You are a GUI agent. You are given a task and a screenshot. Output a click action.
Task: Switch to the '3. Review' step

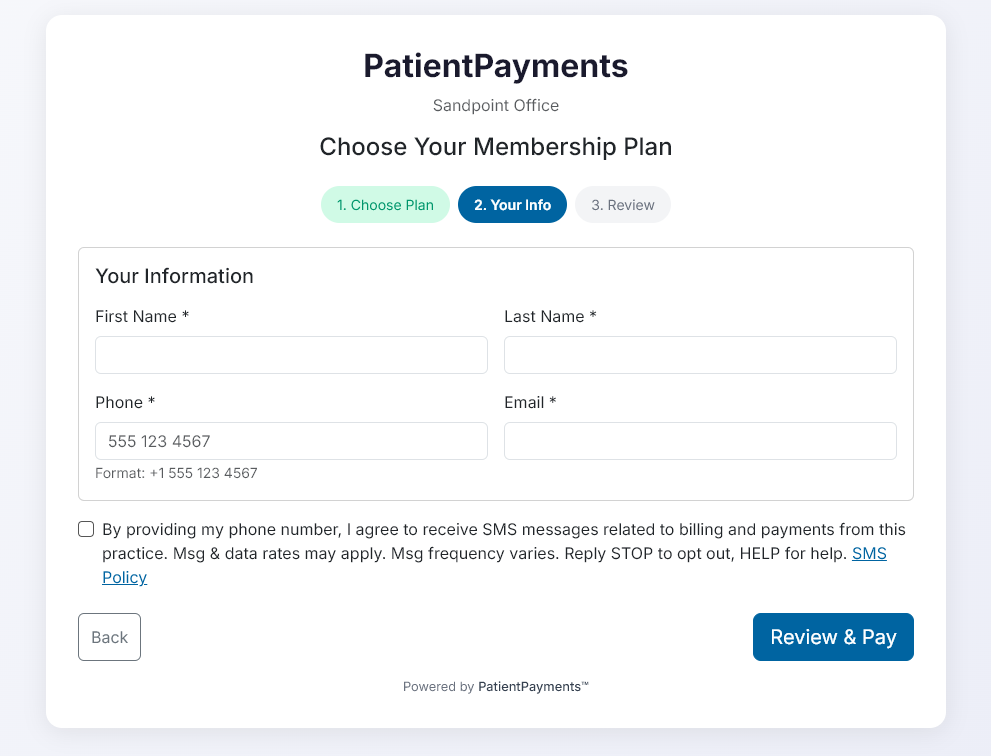623,204
